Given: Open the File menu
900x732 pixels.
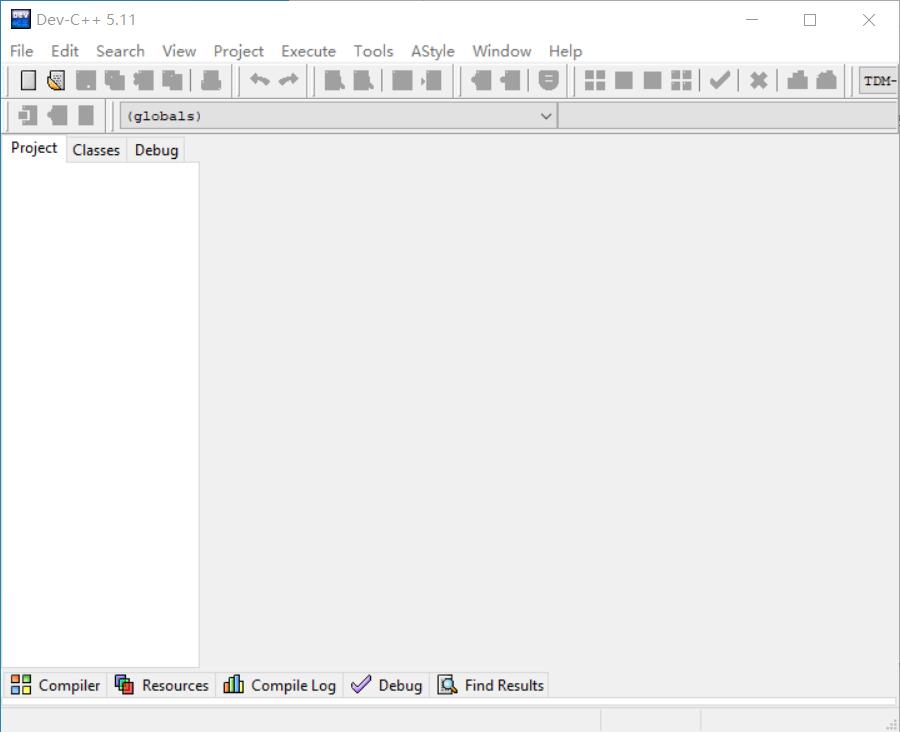Looking at the screenshot, I should click(22, 51).
